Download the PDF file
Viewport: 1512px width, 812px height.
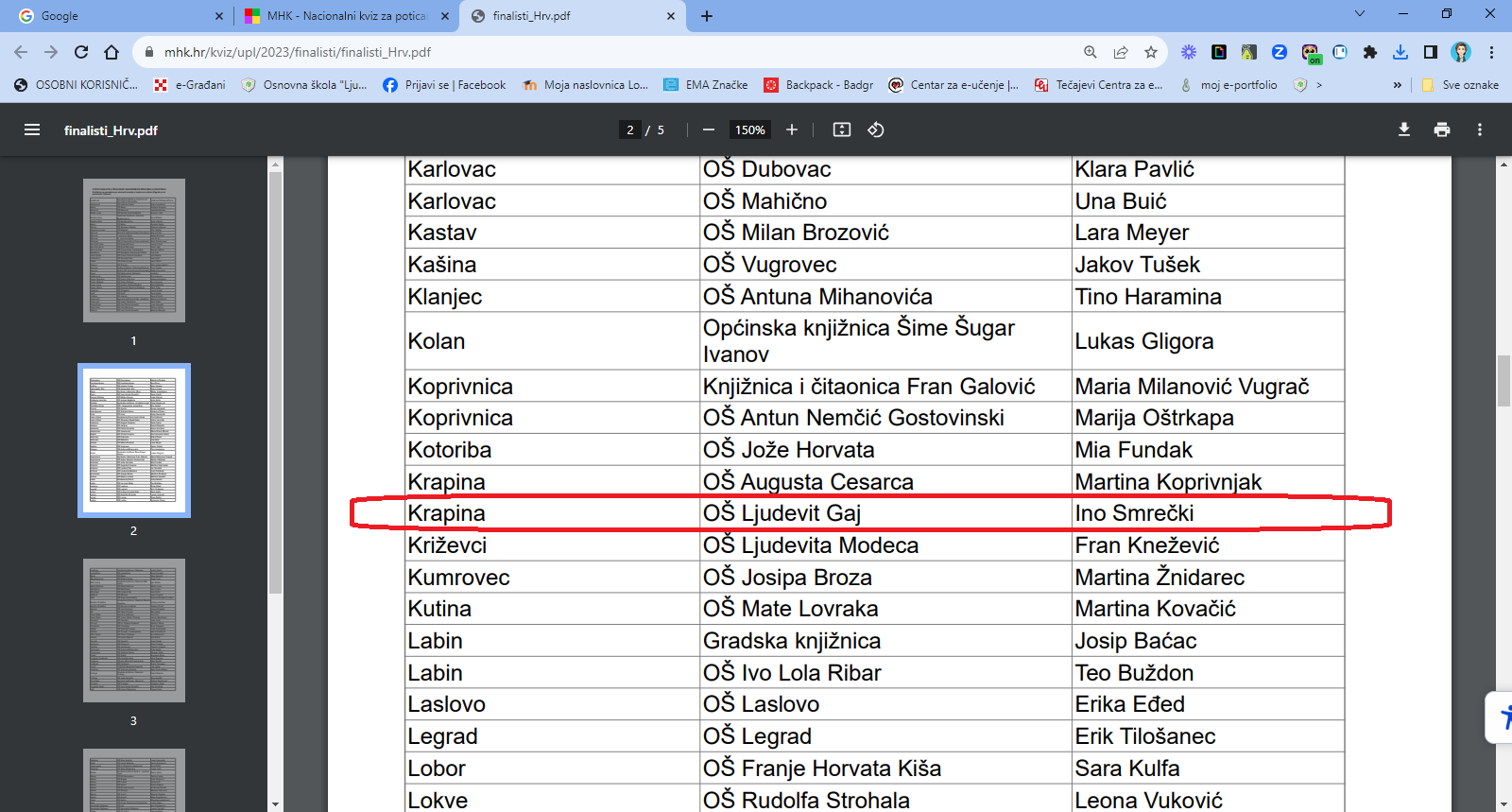[x=1404, y=130]
